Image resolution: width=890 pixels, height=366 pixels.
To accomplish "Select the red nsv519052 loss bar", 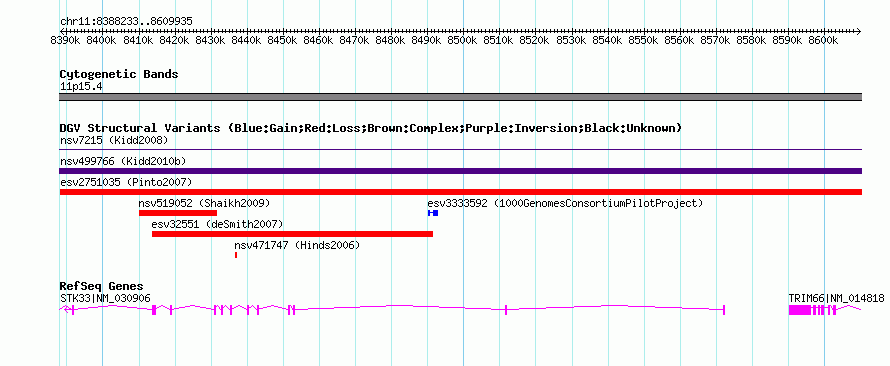I will point(178,213).
